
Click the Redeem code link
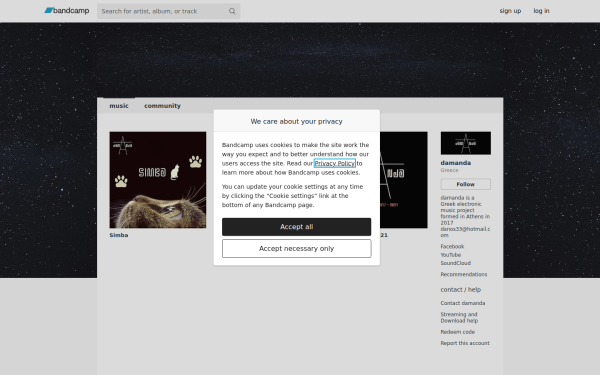pos(458,332)
